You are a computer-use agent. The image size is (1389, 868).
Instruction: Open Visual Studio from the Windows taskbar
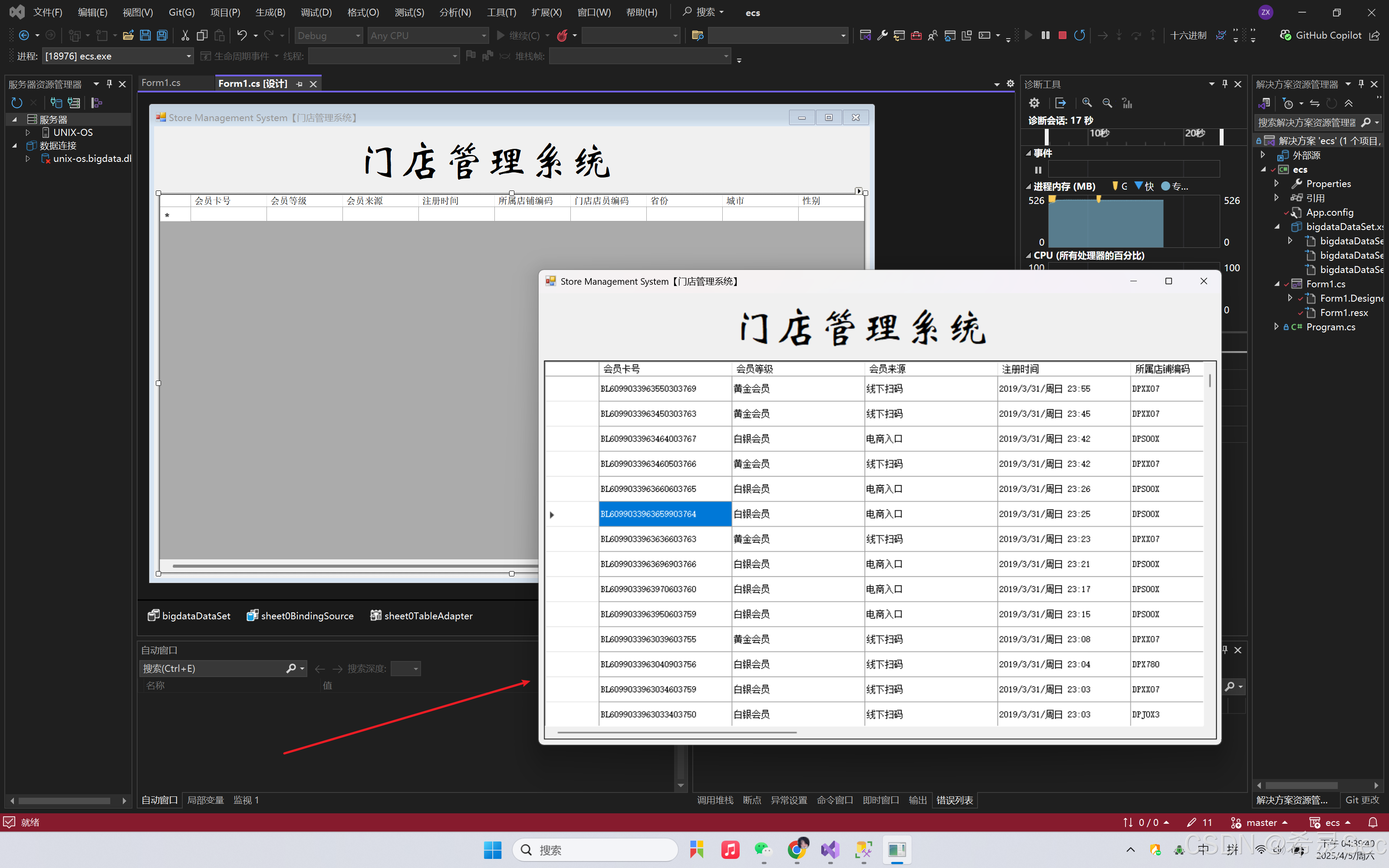(x=830, y=850)
